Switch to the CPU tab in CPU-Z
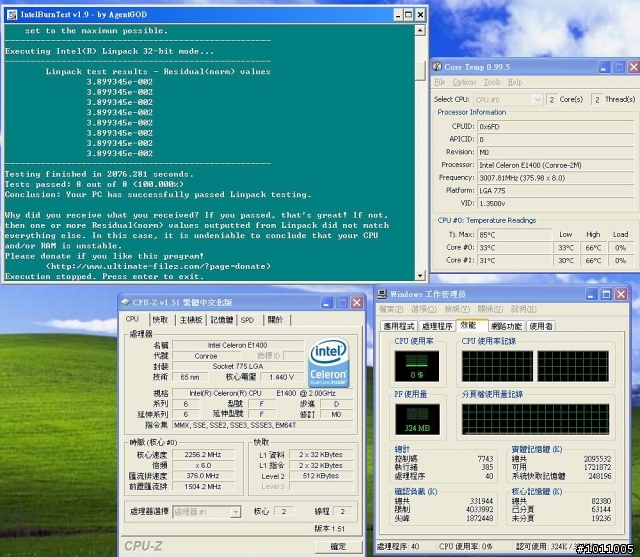The width and height of the screenshot is (640, 557). pyautogui.click(x=132, y=319)
